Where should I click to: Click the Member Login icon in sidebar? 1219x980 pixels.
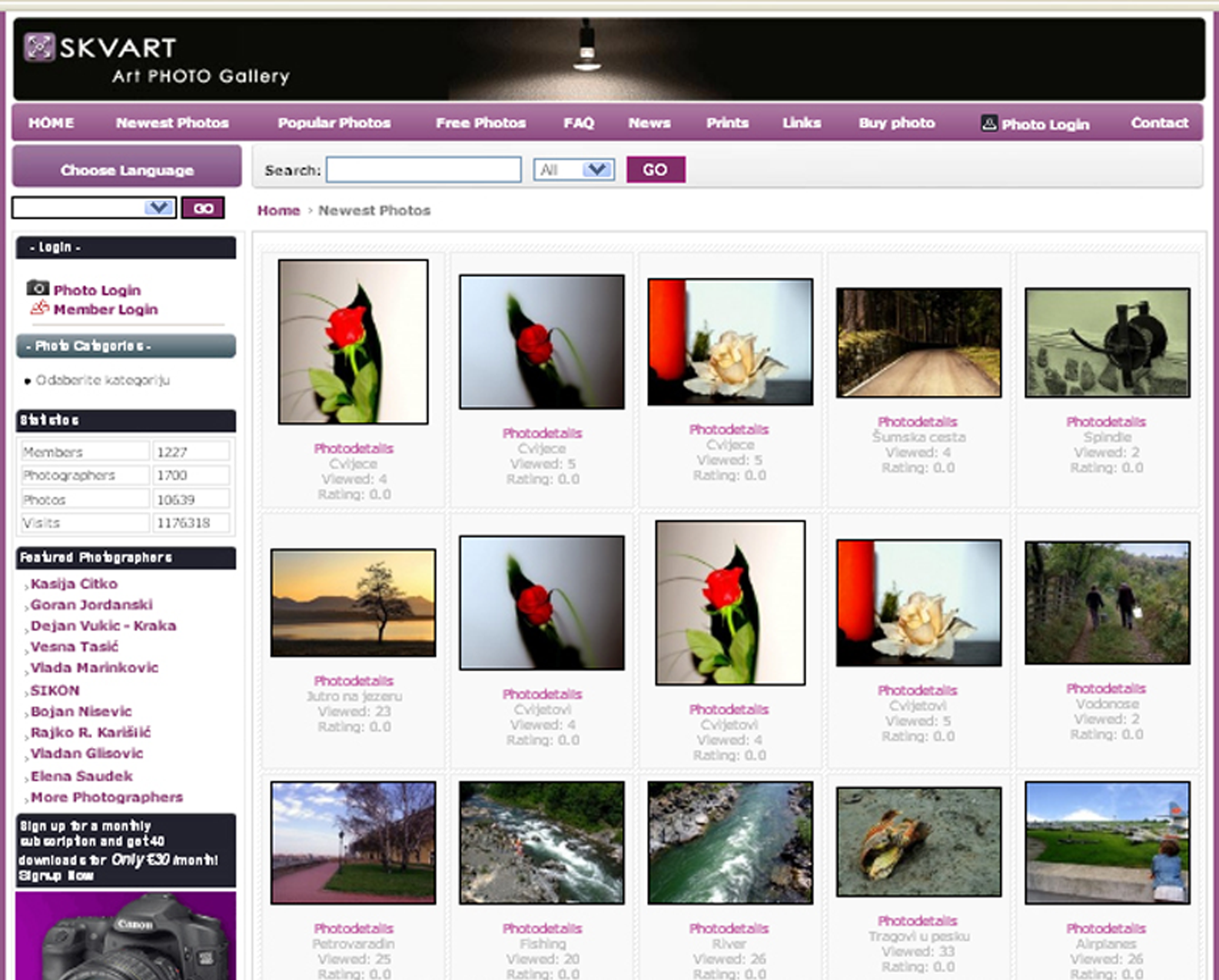tap(39, 308)
